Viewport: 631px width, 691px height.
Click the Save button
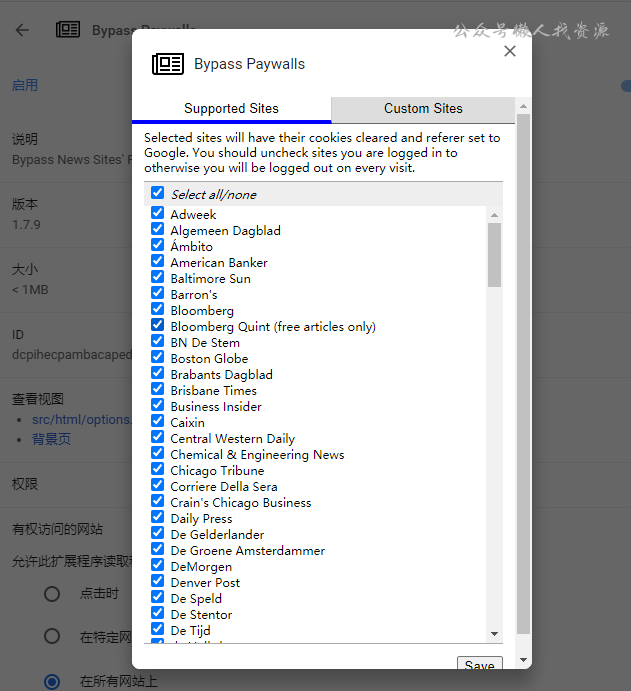(480, 663)
